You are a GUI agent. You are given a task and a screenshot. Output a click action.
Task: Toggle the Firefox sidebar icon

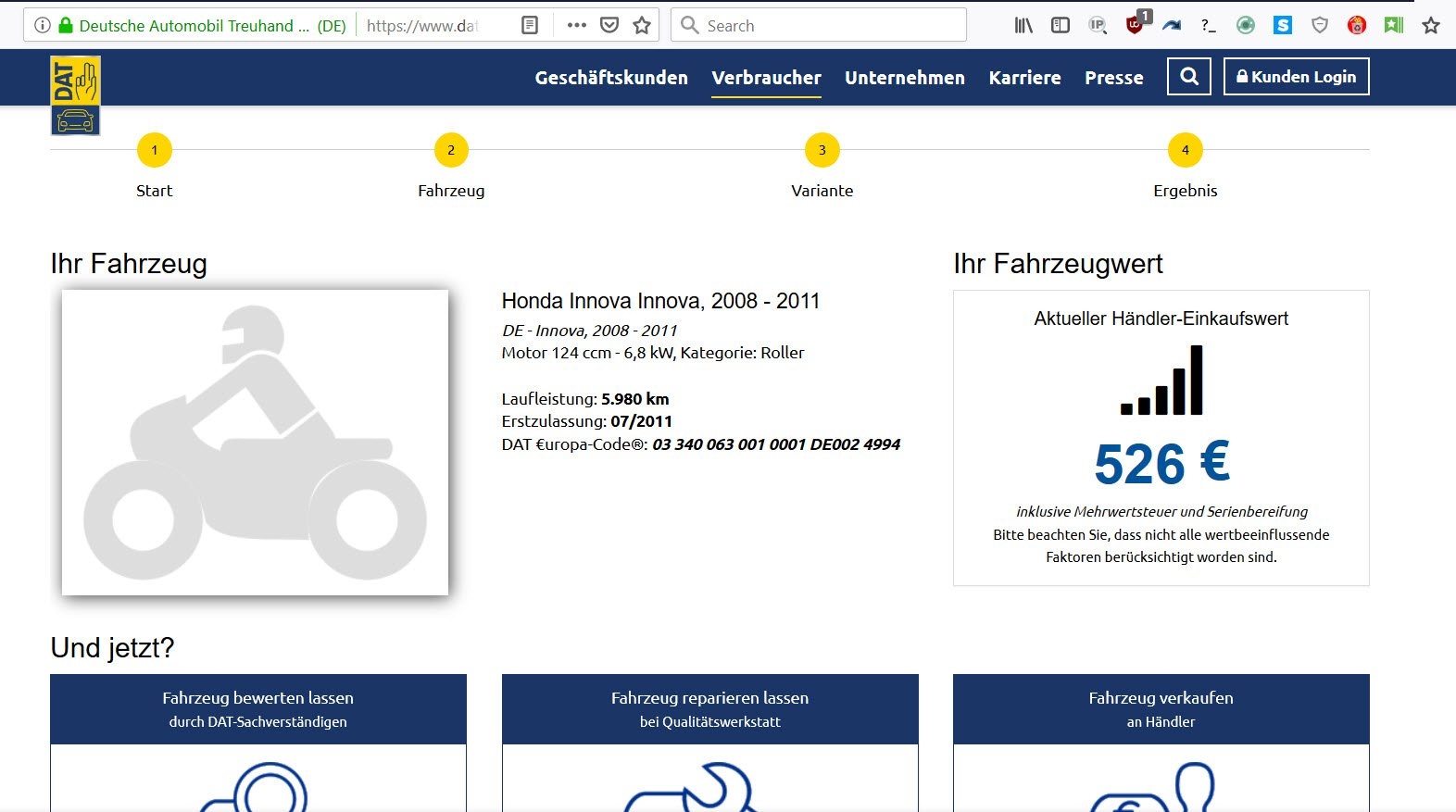point(1061,25)
